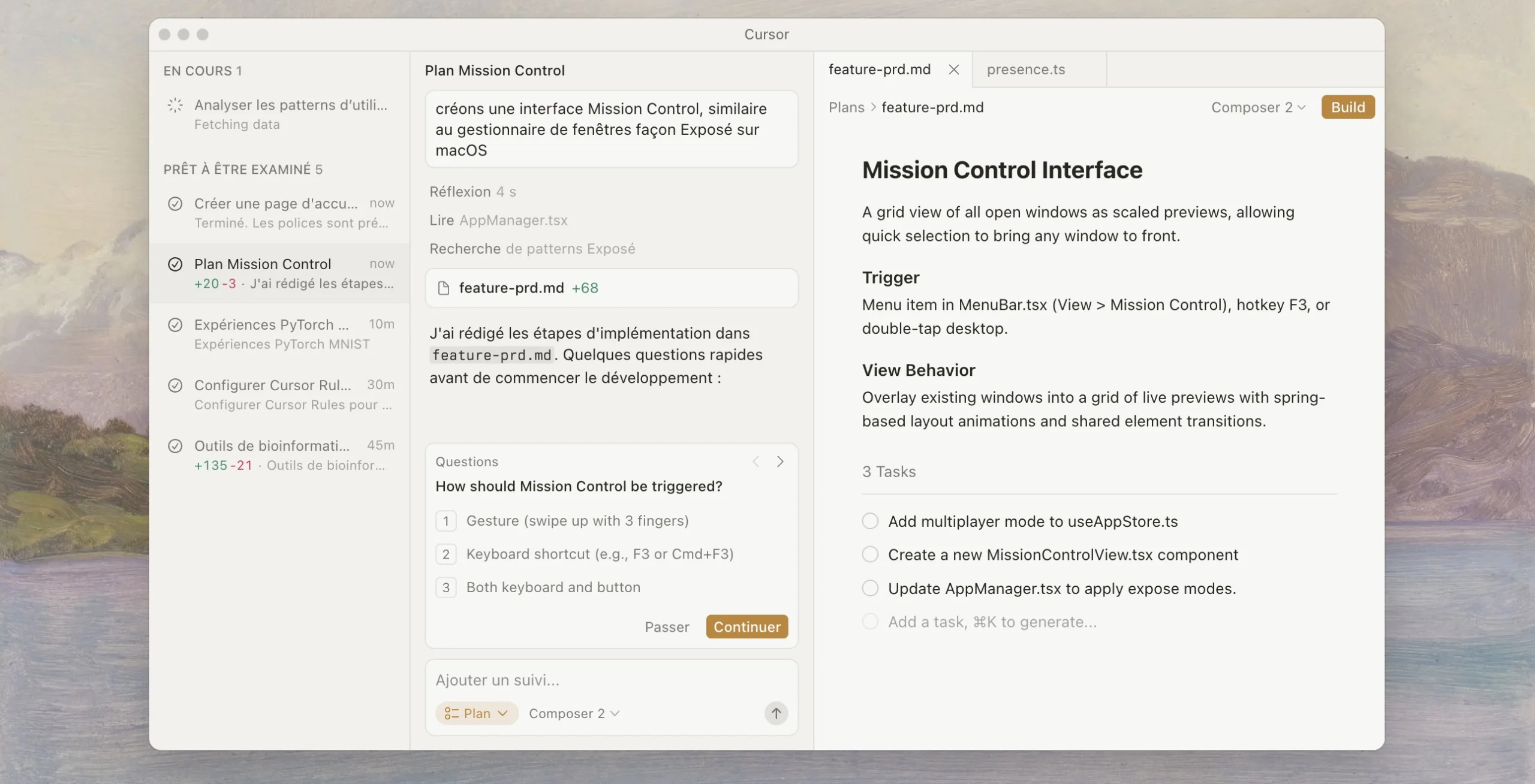This screenshot has width=1535, height=784.
Task: Check Create a new MissionControlView.tsx task
Action: [870, 554]
